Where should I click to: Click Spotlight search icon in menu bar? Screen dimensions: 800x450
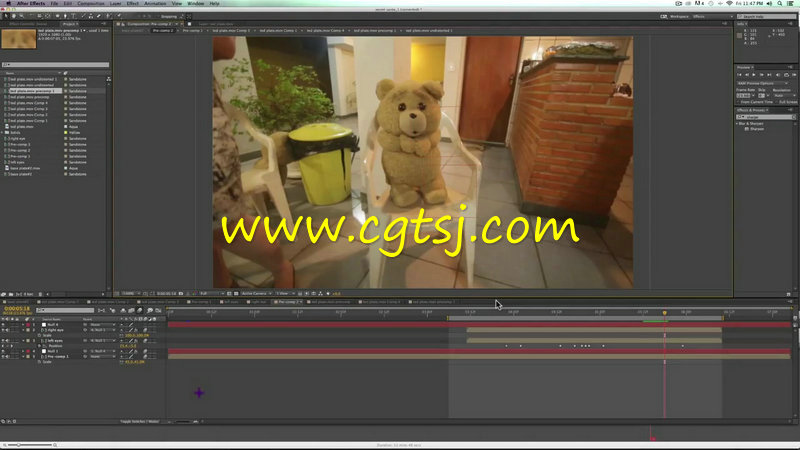point(780,4)
